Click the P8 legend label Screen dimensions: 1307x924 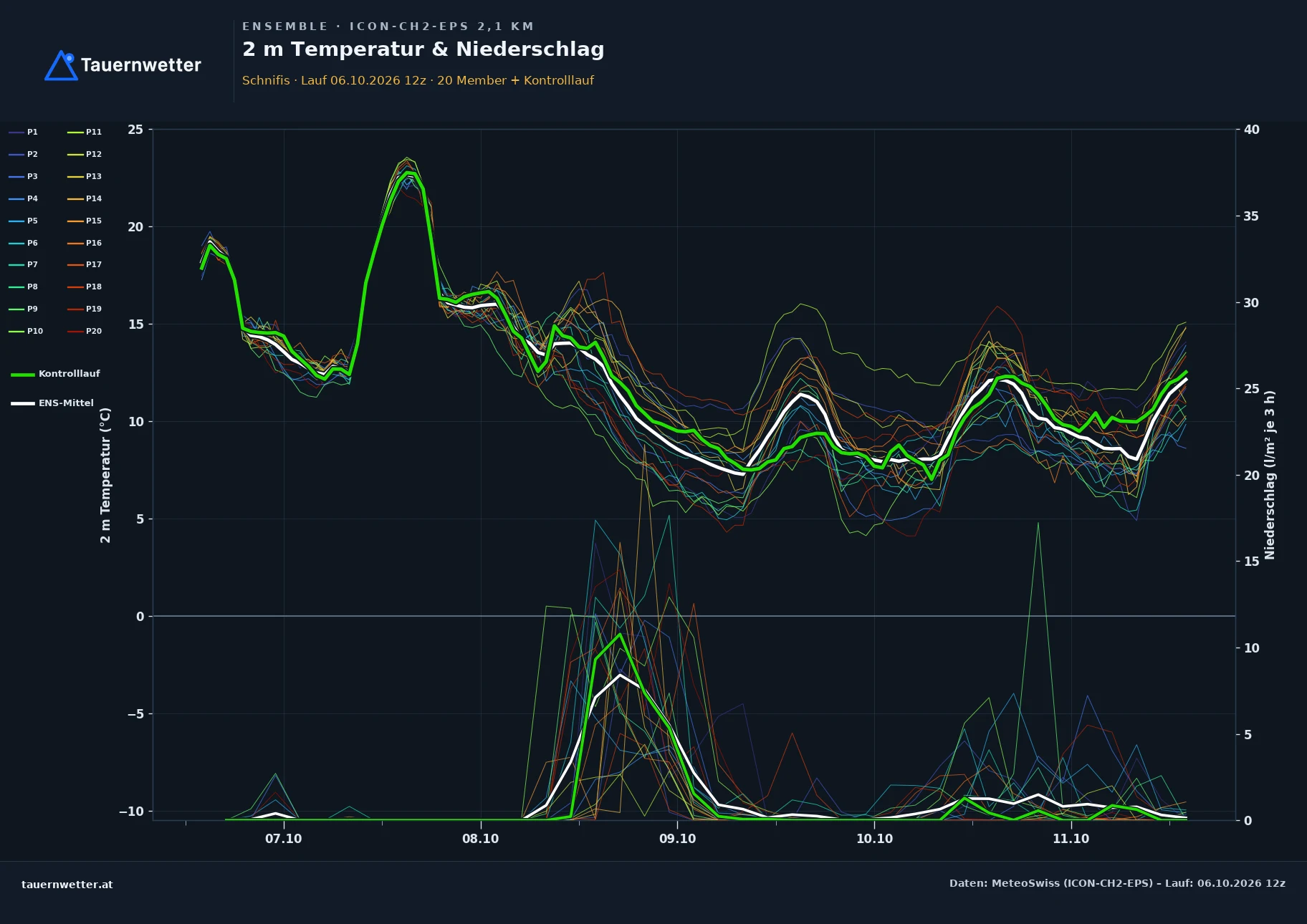pos(33,287)
